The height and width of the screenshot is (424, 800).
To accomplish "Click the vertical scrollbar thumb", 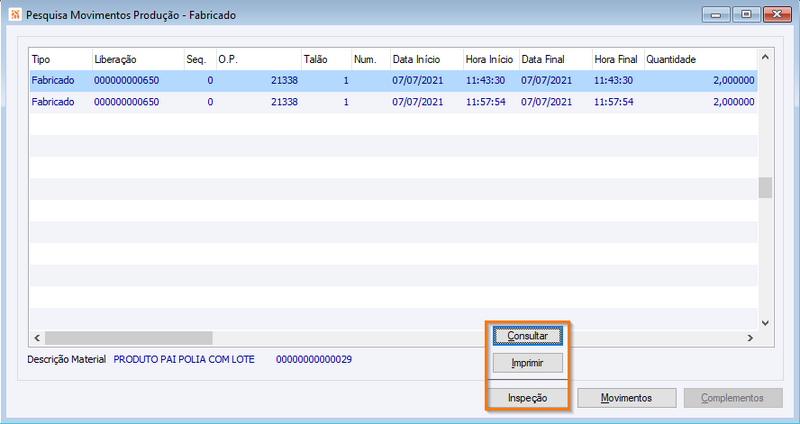I will click(765, 187).
